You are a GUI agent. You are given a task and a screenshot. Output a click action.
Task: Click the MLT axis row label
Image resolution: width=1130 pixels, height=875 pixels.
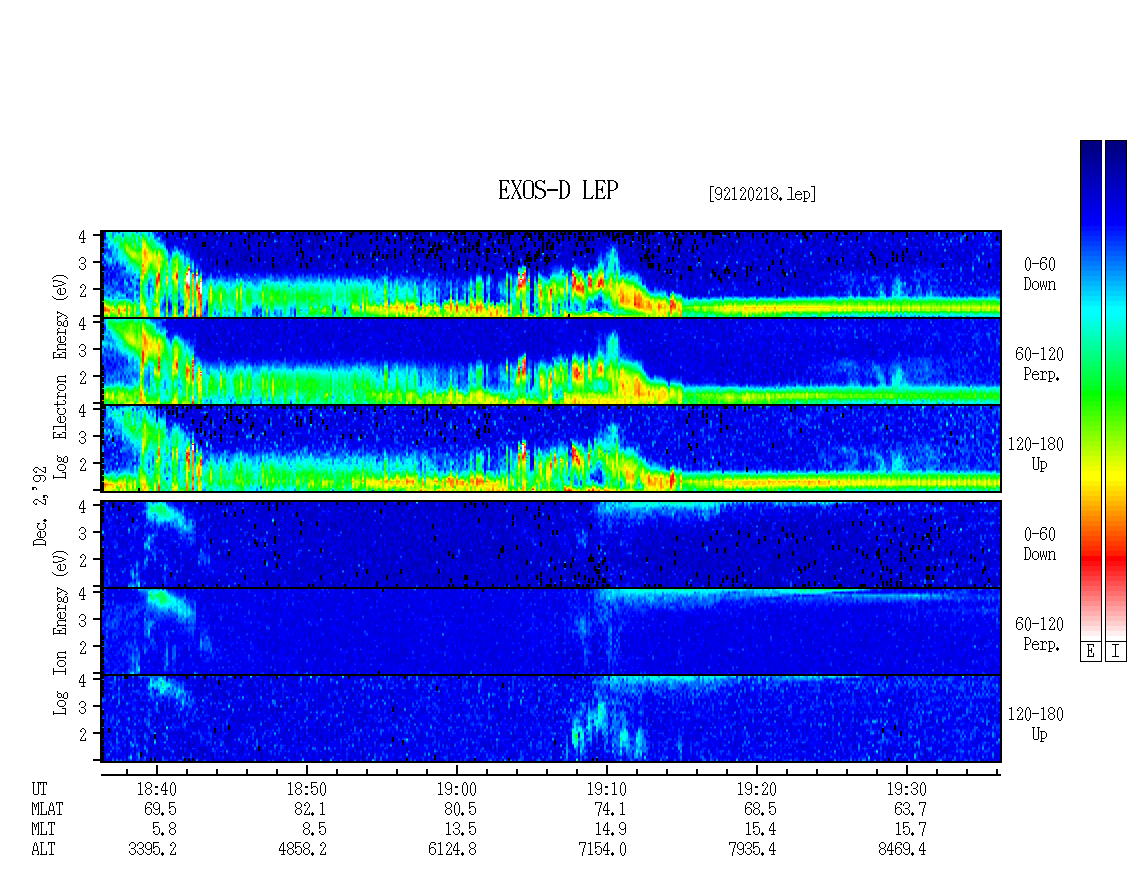point(43,830)
